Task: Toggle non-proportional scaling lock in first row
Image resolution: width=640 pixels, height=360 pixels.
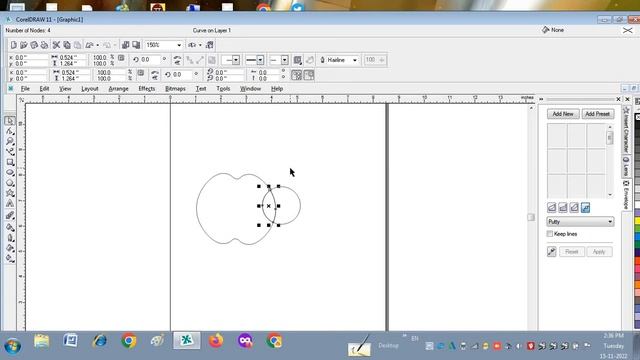Action: tap(121, 58)
